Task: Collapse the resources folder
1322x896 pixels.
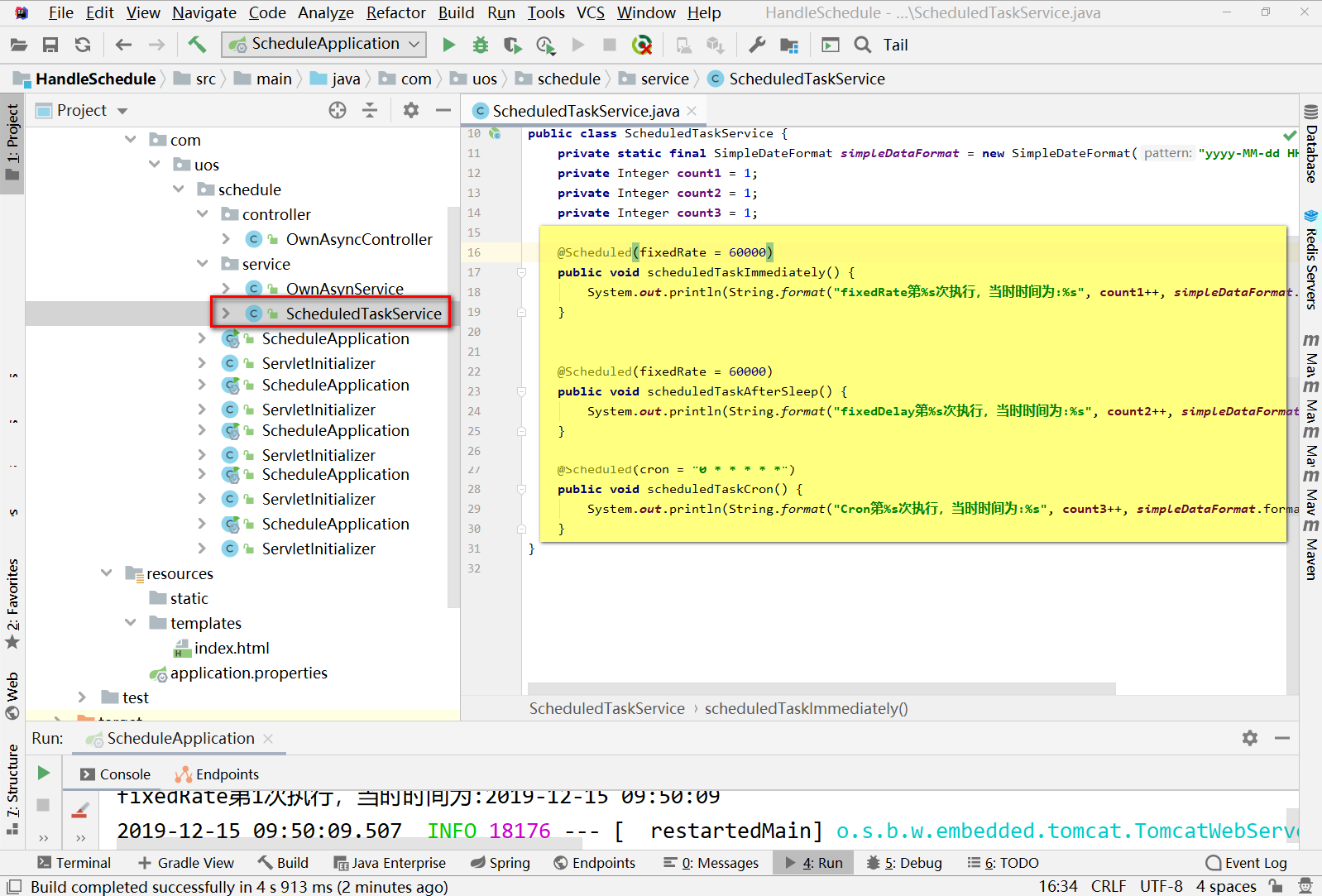Action: point(107,573)
